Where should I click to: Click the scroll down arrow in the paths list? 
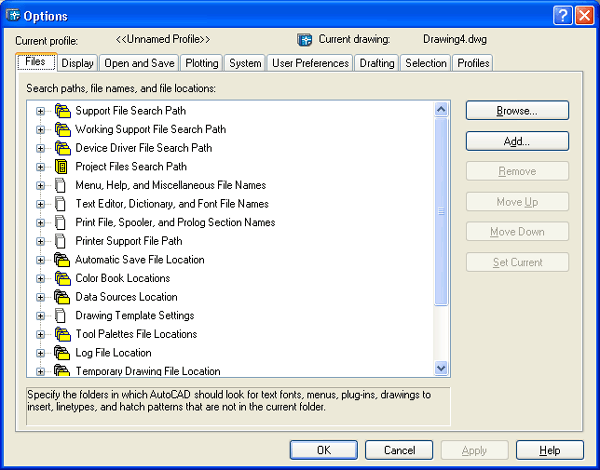(441, 369)
